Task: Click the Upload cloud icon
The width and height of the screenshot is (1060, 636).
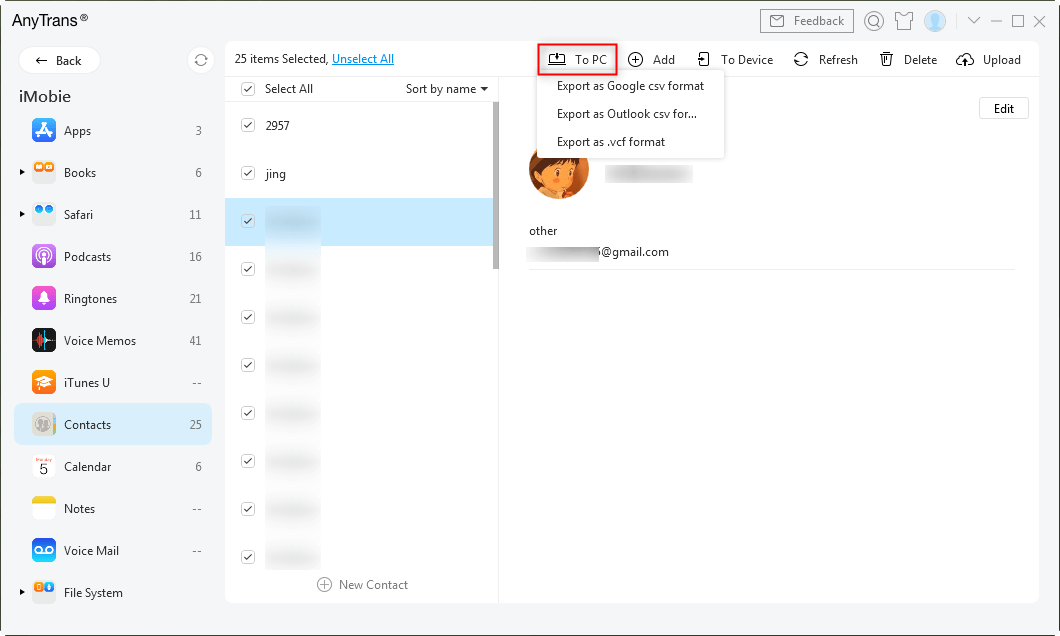Action: tap(965, 60)
